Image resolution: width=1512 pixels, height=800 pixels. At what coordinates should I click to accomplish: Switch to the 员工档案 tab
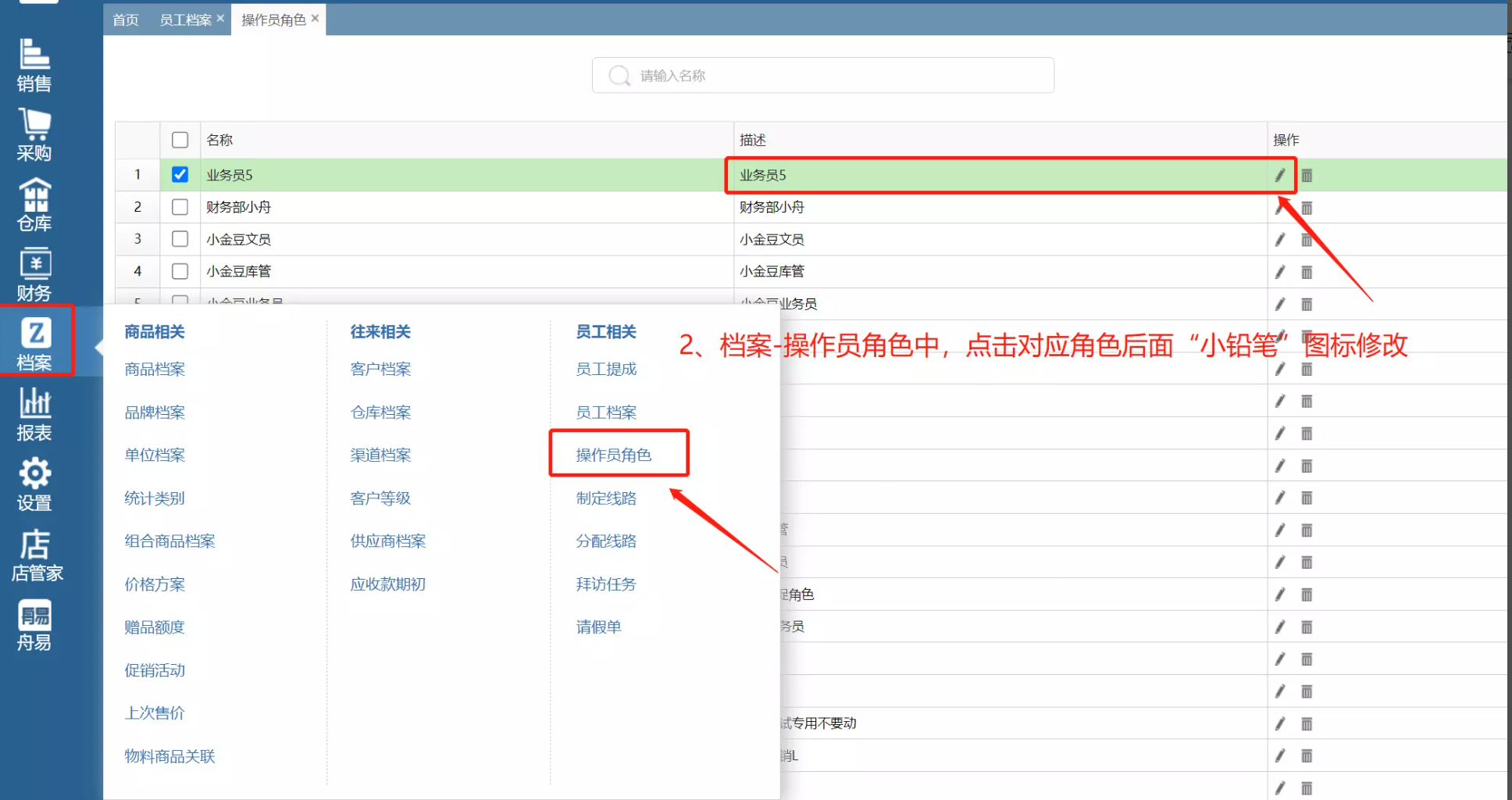(185, 20)
